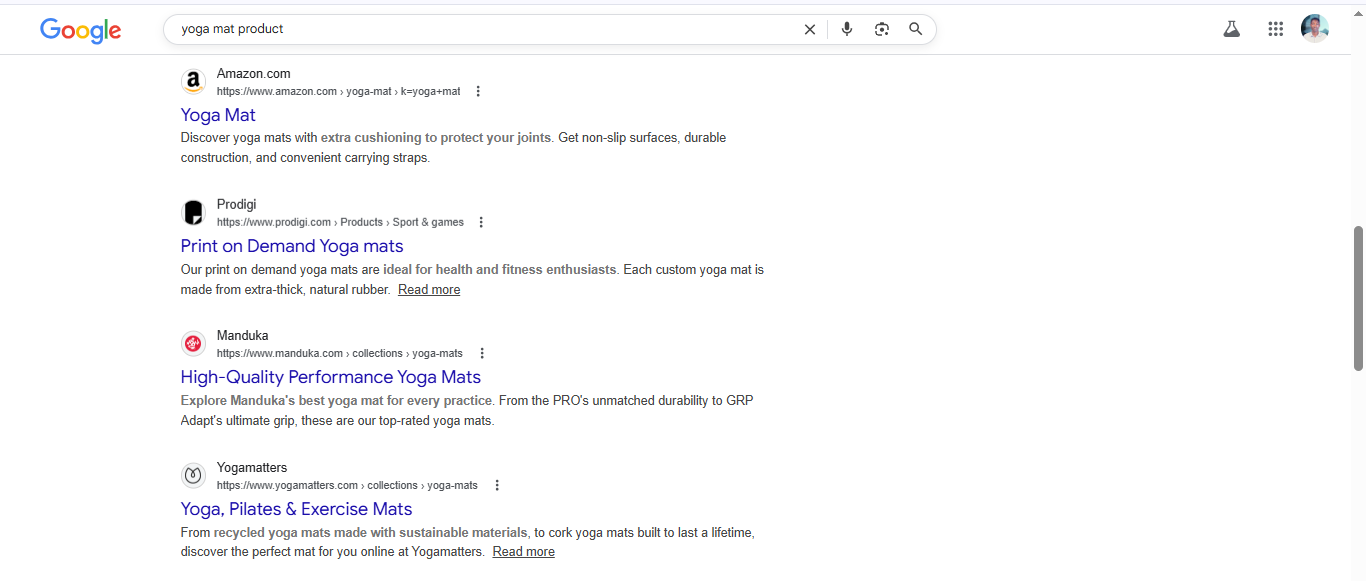Select the Yogamatters favicon
Screen dimensions: 1366x581
point(193,475)
